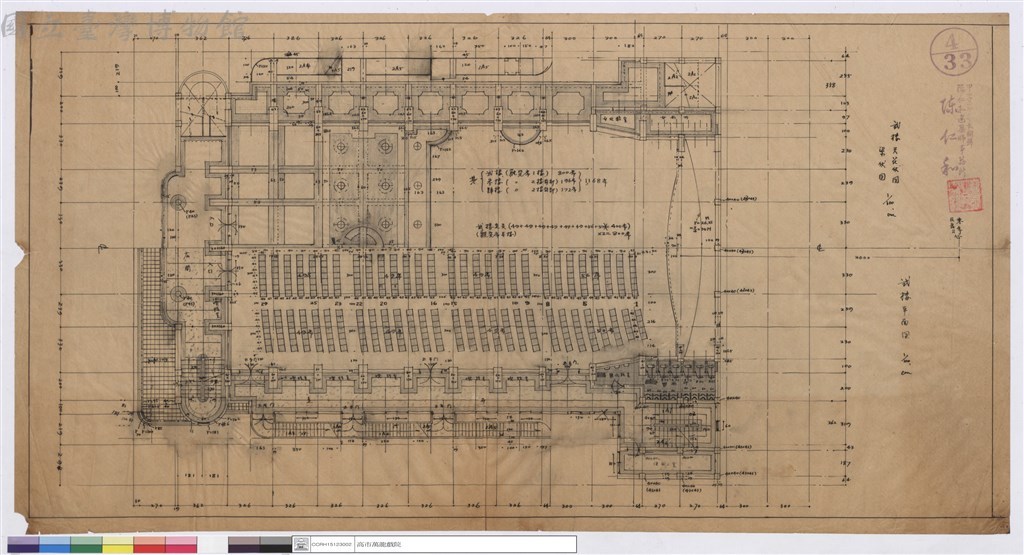Click the CCRH15123002 catalog number
This screenshot has height=555, width=1024.
point(332,544)
